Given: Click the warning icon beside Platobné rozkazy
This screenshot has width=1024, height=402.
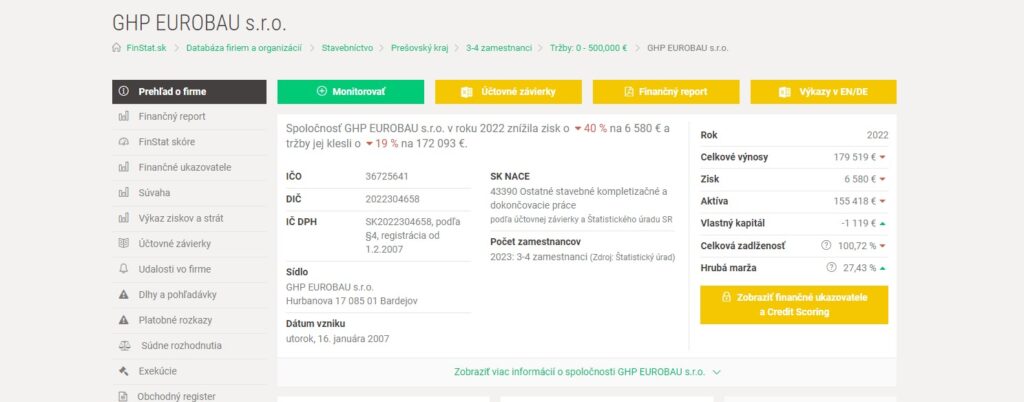Looking at the screenshot, I should coord(123,320).
